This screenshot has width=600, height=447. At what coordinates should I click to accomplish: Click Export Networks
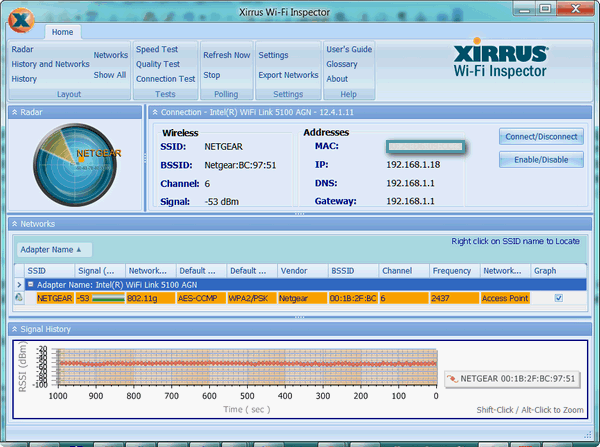tap(288, 75)
